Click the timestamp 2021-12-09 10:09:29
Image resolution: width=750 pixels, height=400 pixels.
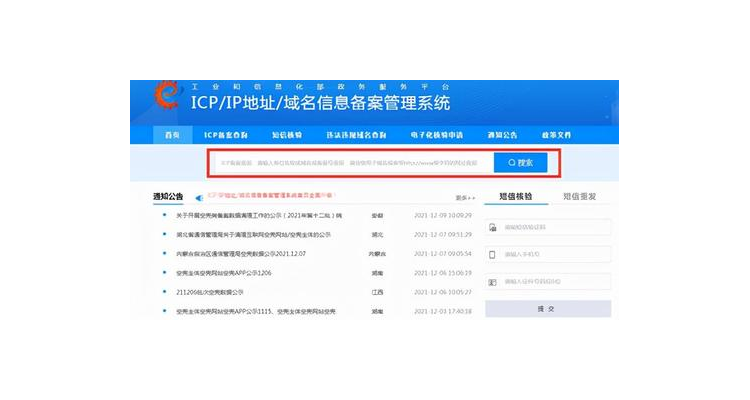[x=443, y=215]
